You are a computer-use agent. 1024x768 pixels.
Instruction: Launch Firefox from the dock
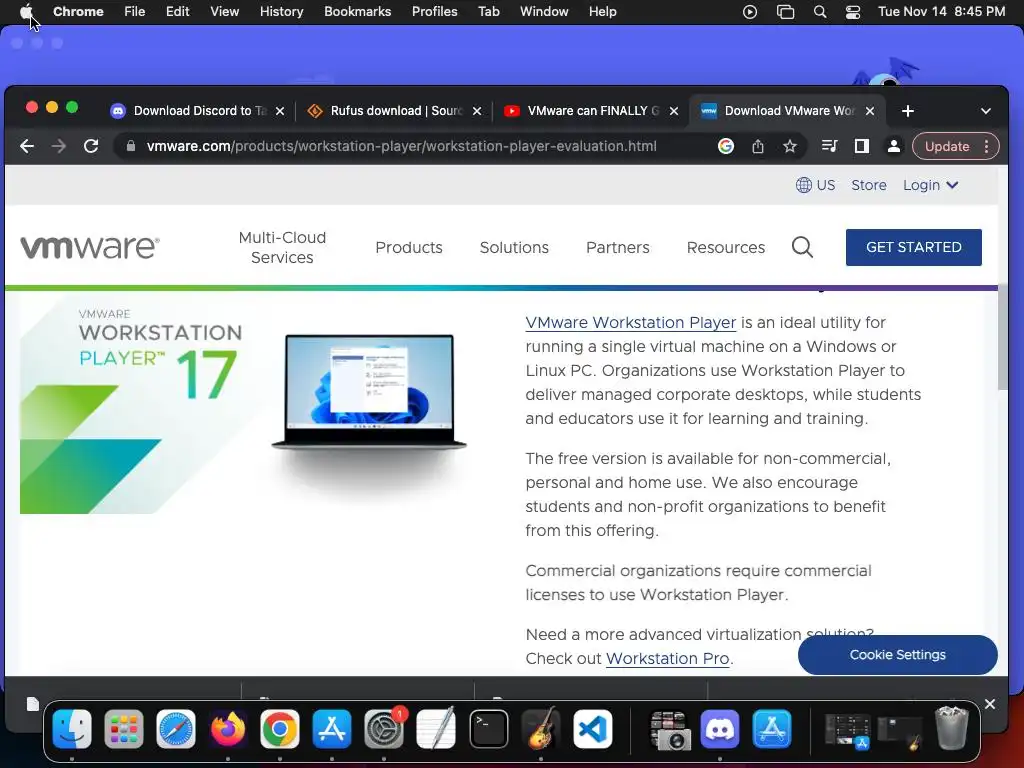click(228, 729)
